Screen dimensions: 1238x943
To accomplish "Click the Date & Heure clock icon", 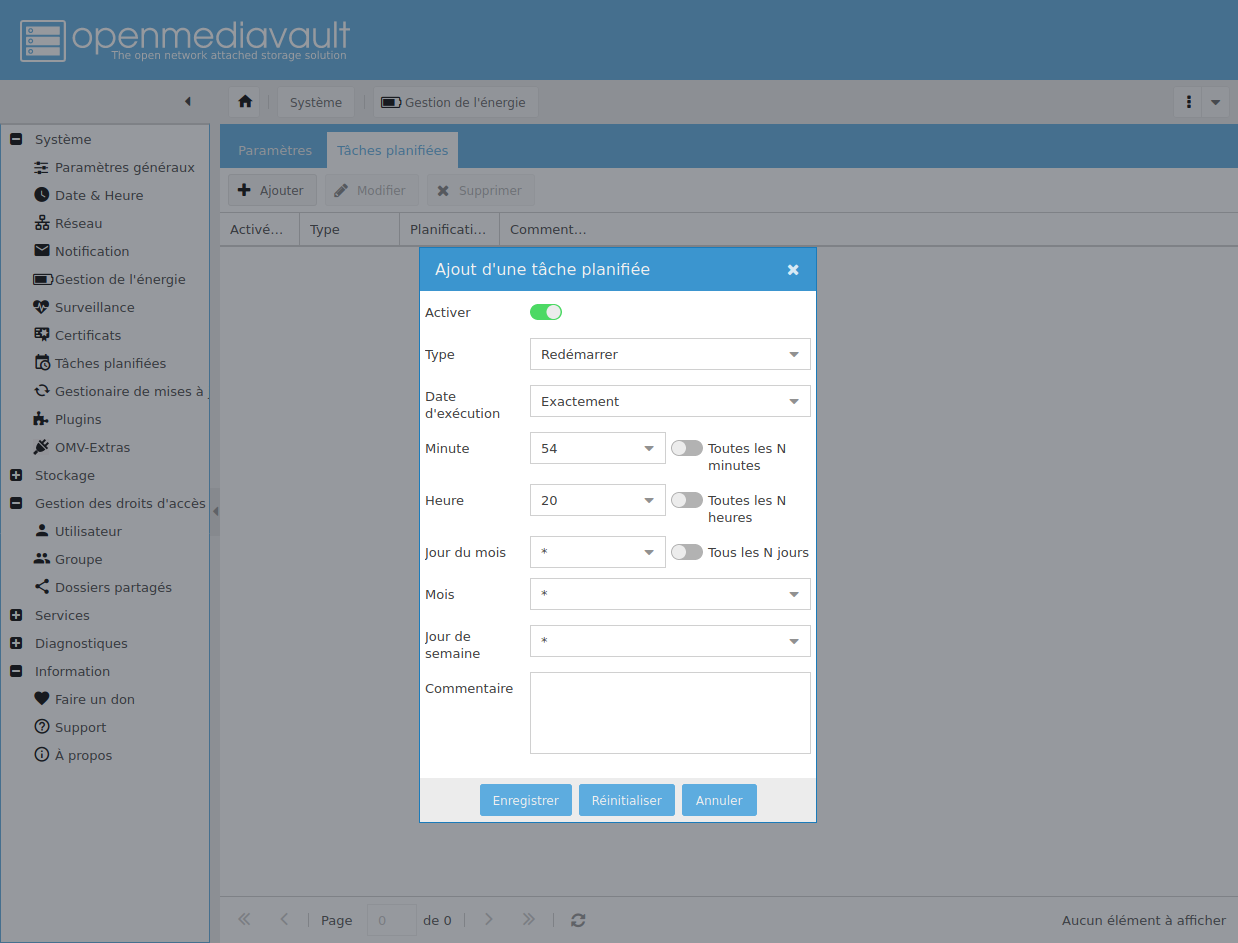I will click(x=42, y=195).
